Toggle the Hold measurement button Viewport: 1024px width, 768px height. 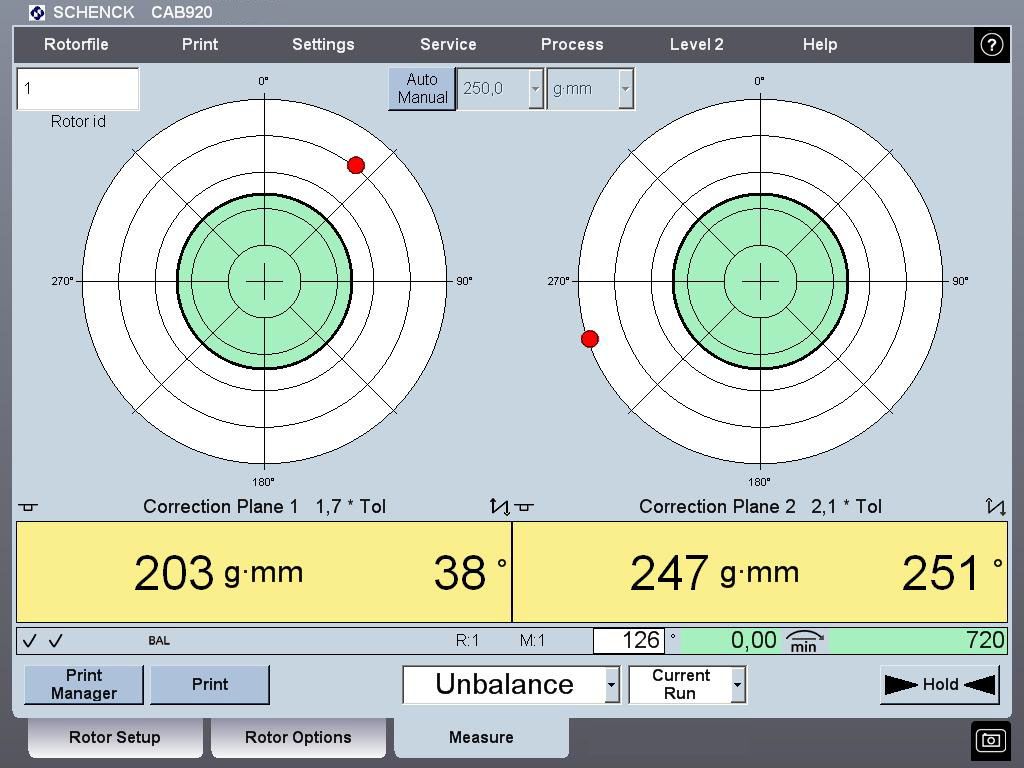pos(939,685)
